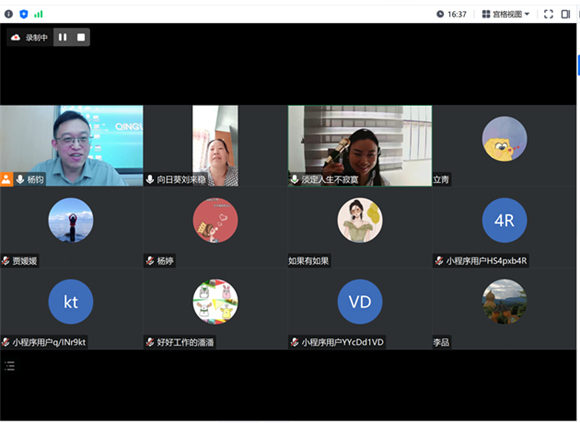Check the green network signal icon

38,14
